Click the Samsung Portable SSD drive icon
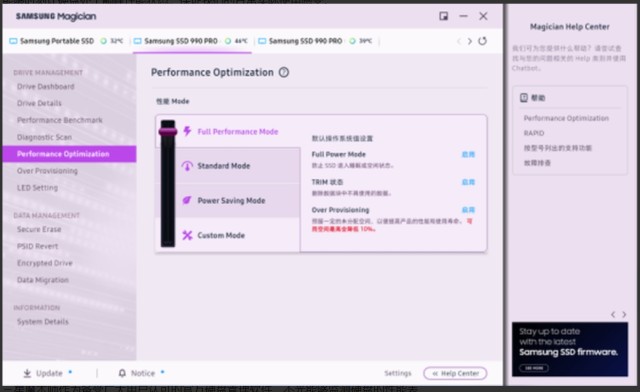 (x=13, y=41)
